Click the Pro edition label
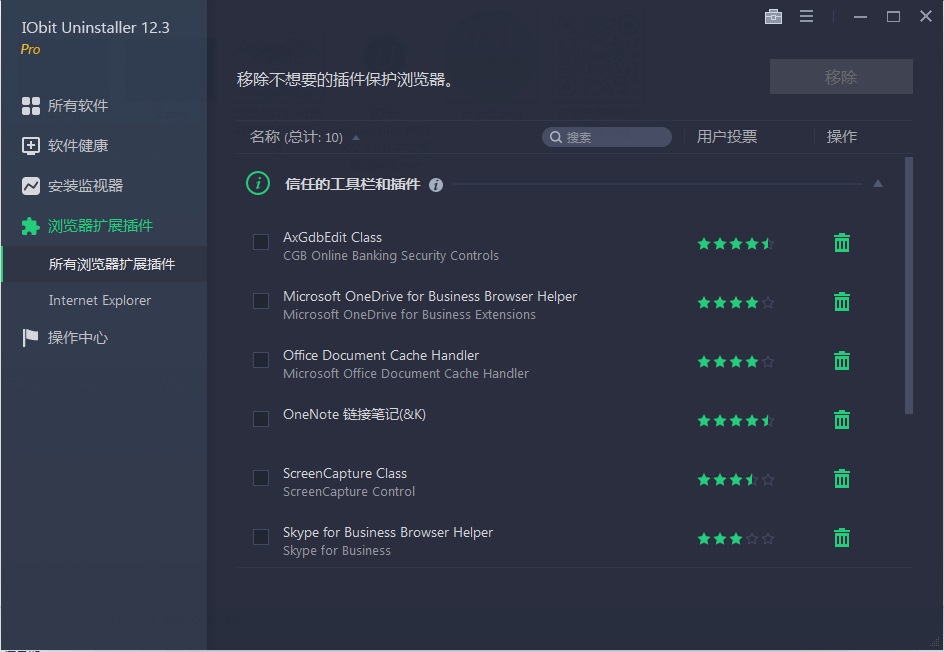The width and height of the screenshot is (944, 652). [x=30, y=49]
